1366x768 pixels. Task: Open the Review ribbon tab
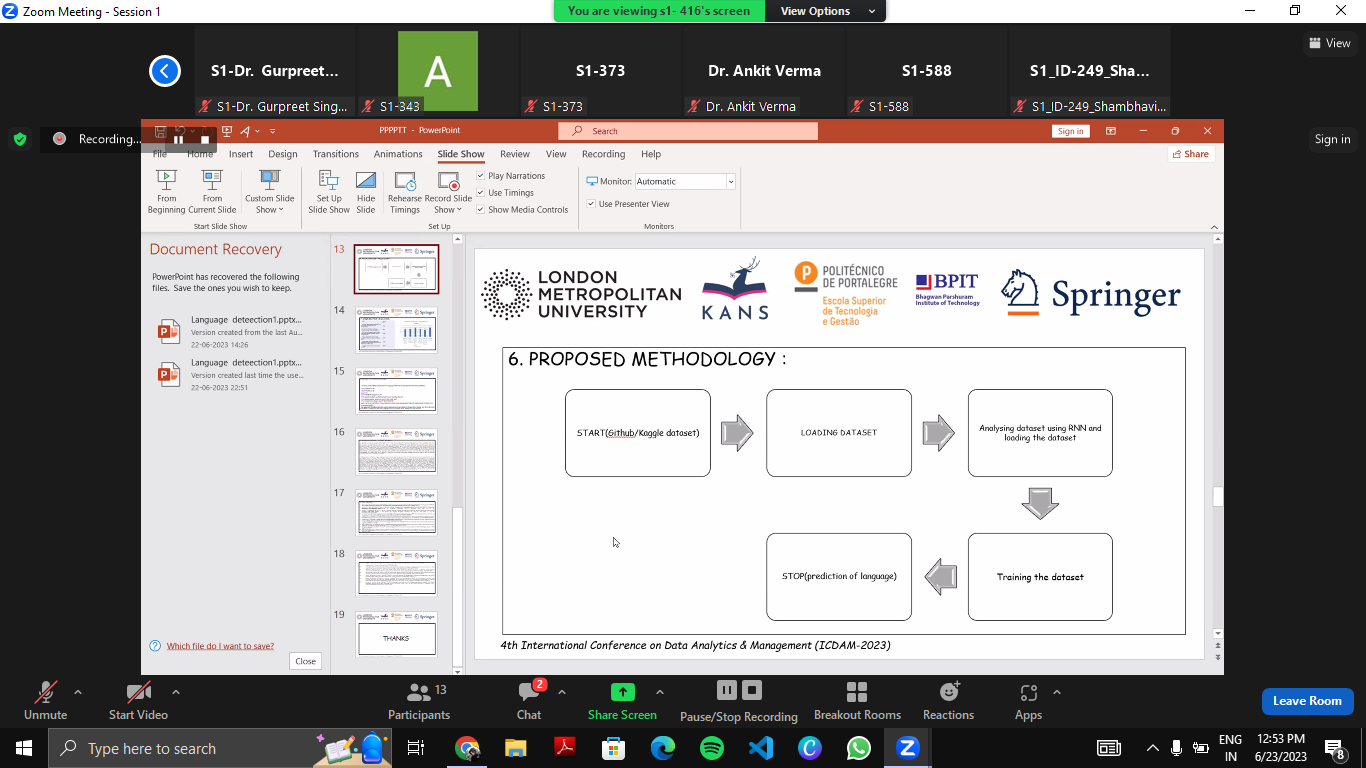(515, 154)
